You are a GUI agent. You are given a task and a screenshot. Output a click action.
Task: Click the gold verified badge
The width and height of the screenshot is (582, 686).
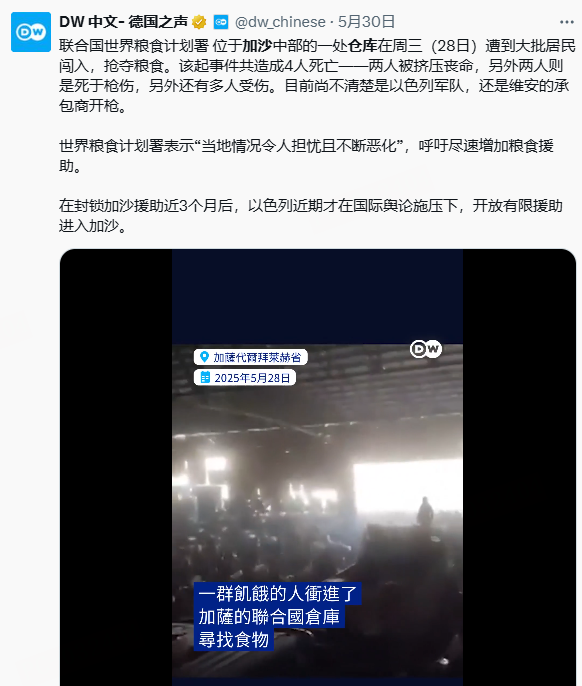pyautogui.click(x=199, y=22)
